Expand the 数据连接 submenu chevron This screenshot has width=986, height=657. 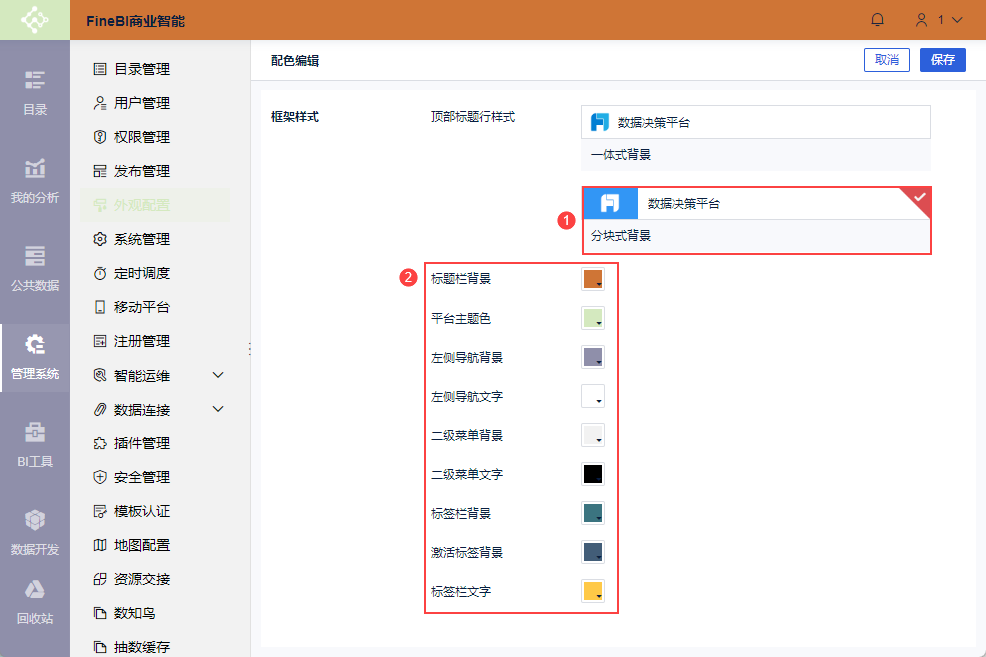[218, 409]
